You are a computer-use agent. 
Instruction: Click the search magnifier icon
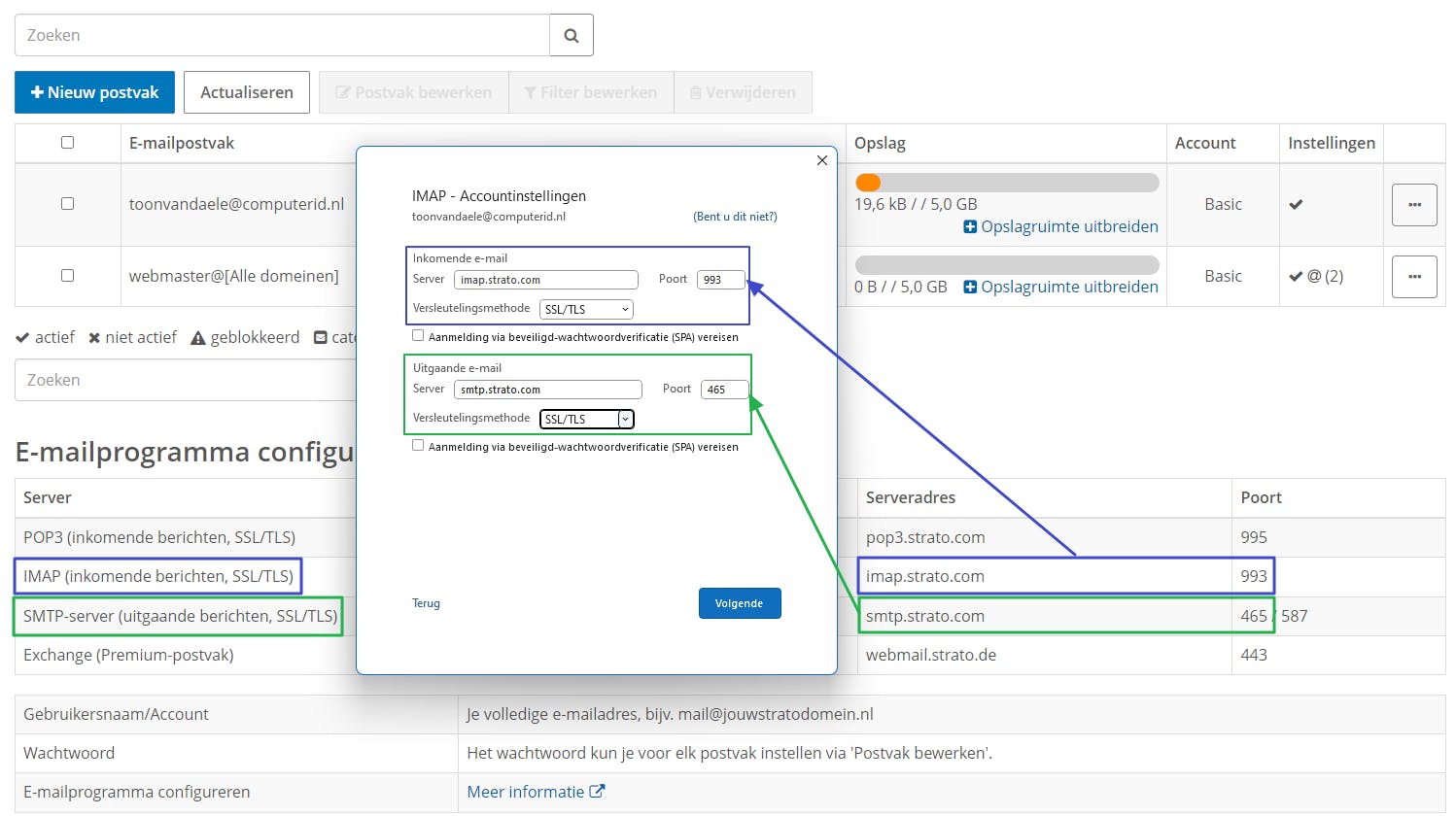(x=572, y=34)
